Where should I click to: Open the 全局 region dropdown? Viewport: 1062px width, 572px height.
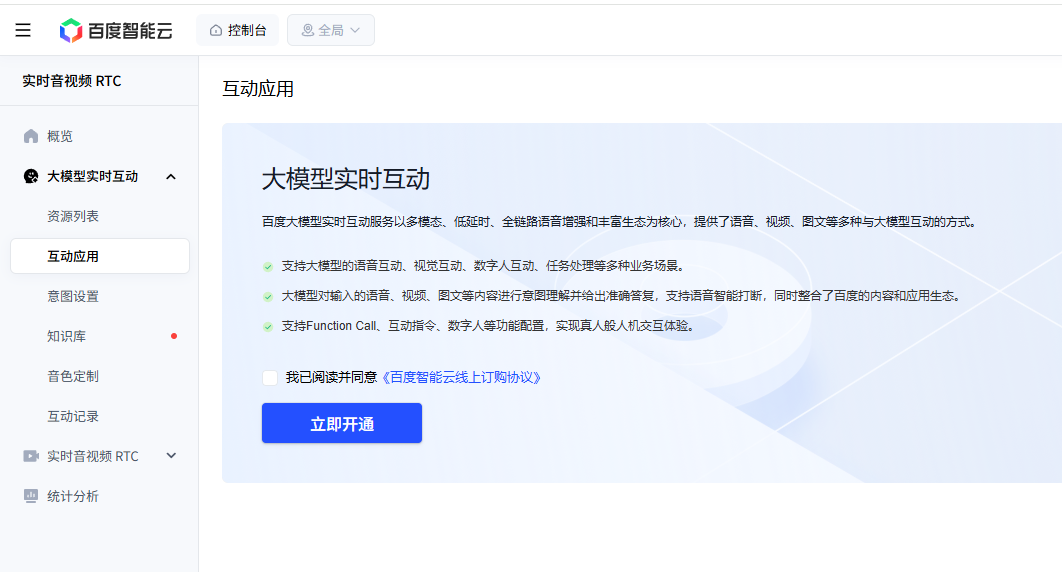(331, 30)
